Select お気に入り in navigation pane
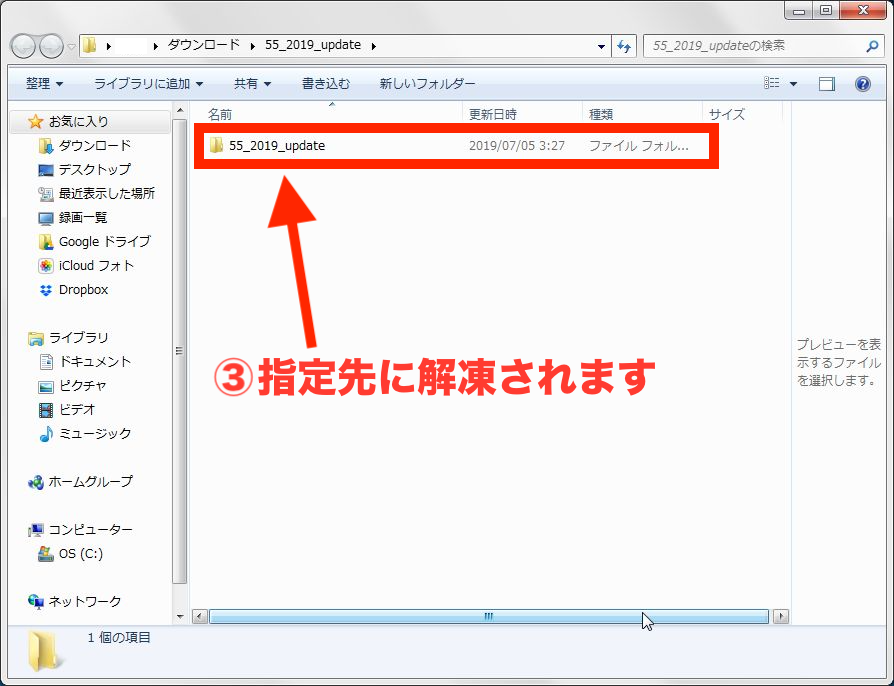Viewport: 894px width, 686px height. 78,121
